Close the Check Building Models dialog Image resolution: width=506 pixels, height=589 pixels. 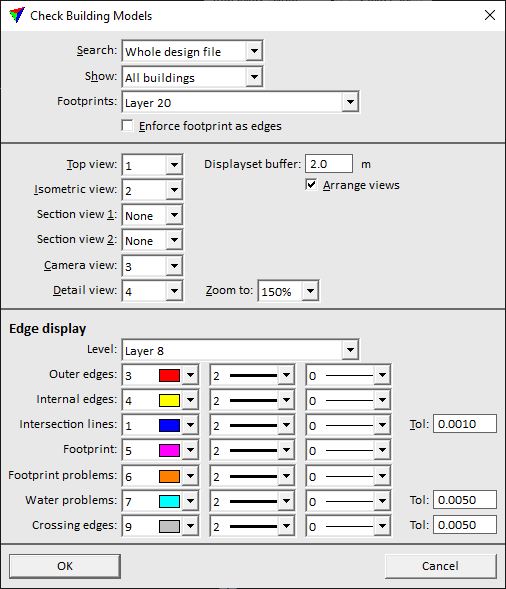tap(489, 15)
